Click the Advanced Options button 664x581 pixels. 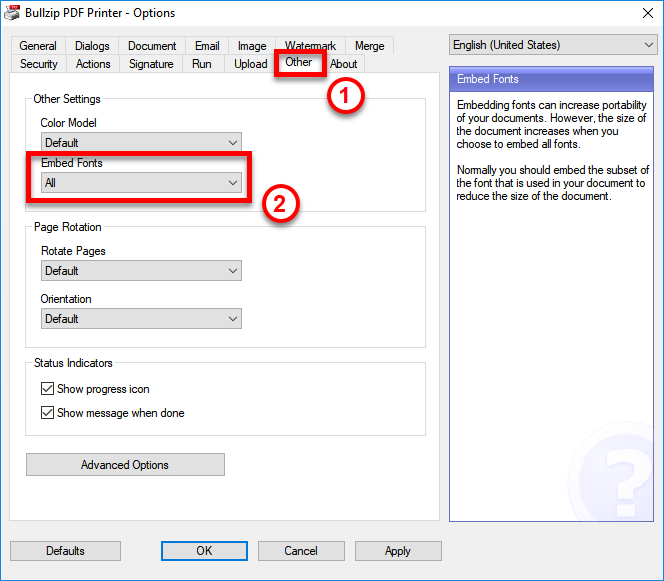tap(125, 465)
